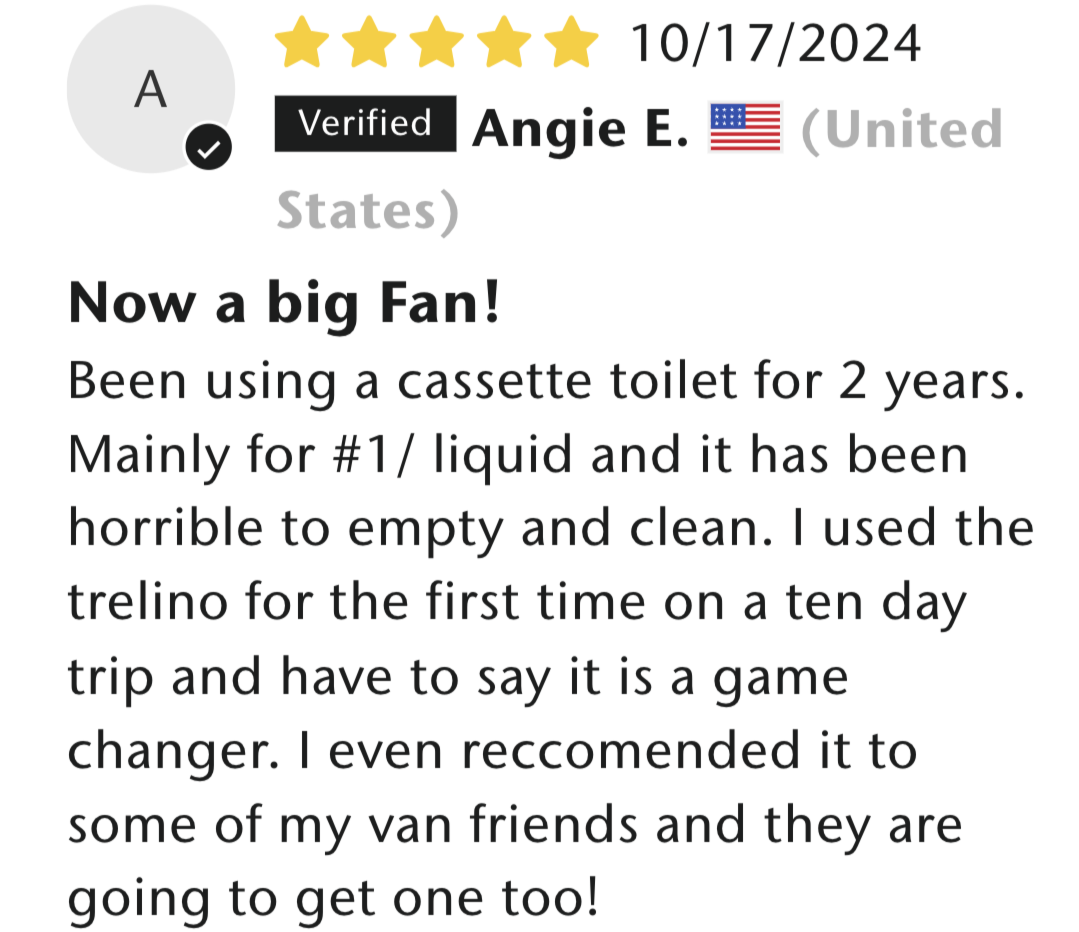Click the word "reccomended" in the review
1079x932 pixels.
631,750
